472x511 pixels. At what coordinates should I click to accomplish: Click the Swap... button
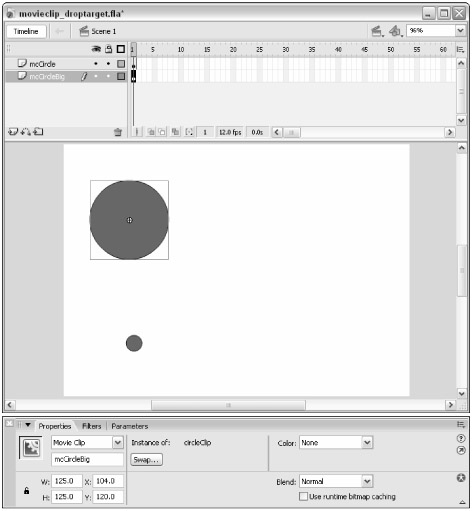146,460
